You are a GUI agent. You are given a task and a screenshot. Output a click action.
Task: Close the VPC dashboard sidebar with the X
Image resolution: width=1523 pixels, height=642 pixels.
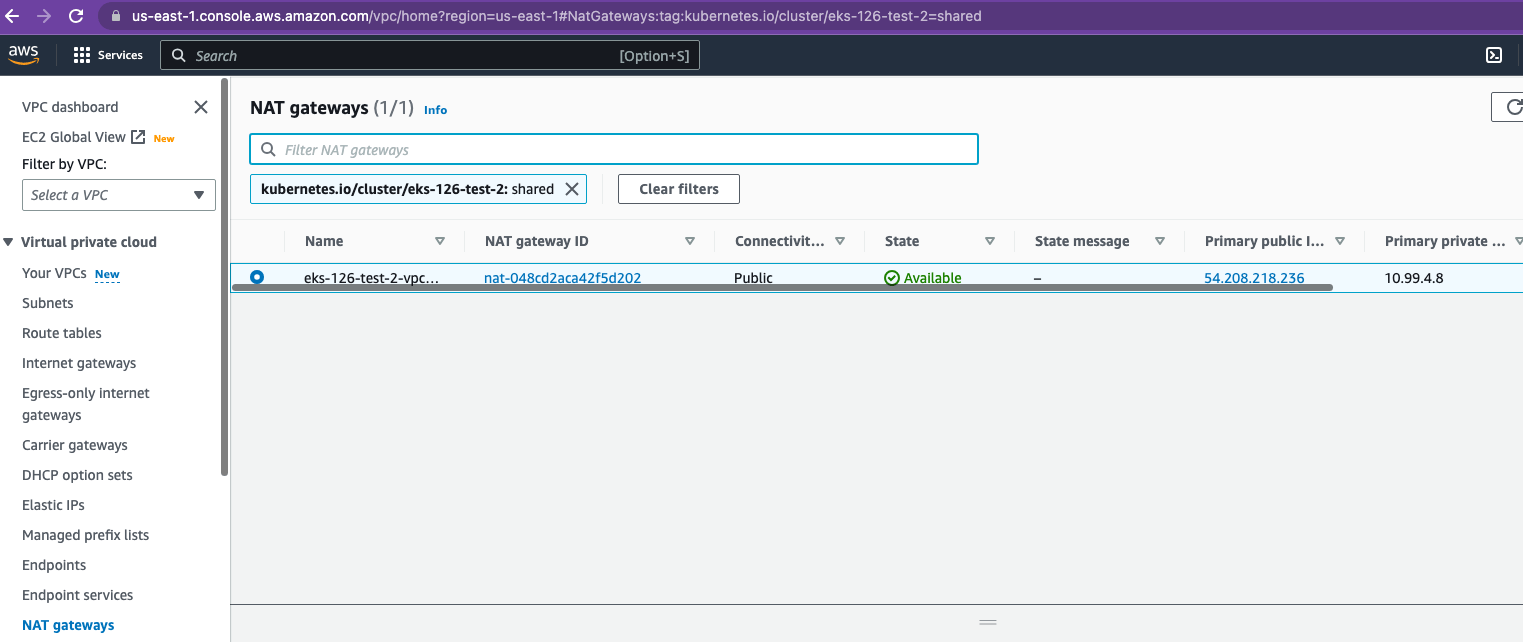point(200,106)
